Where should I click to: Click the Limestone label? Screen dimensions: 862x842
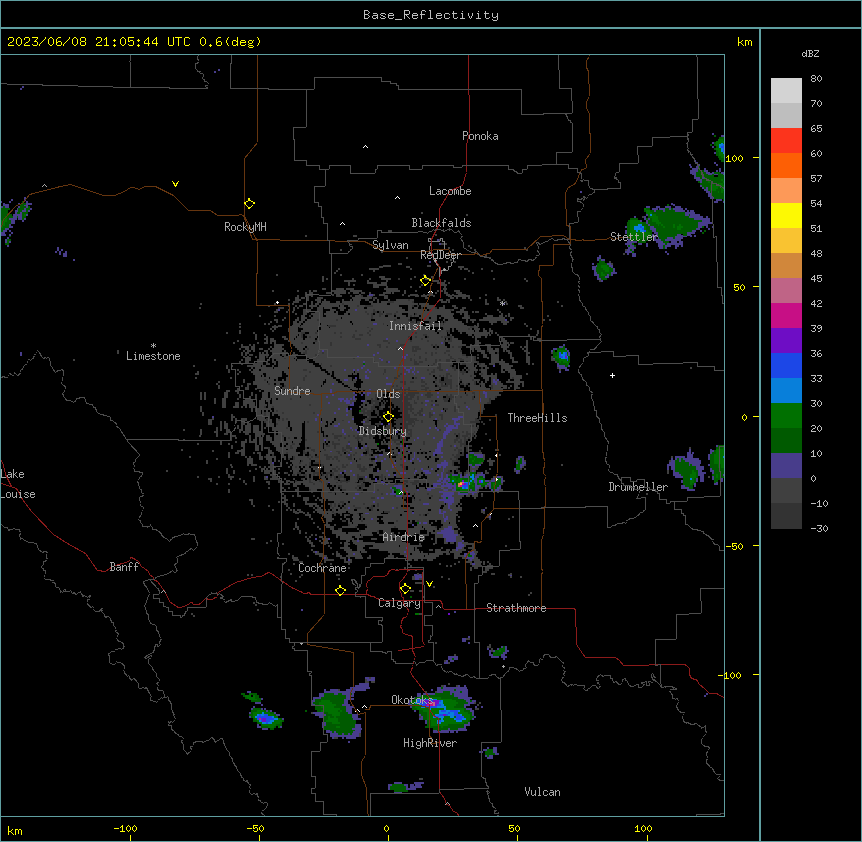153,356
